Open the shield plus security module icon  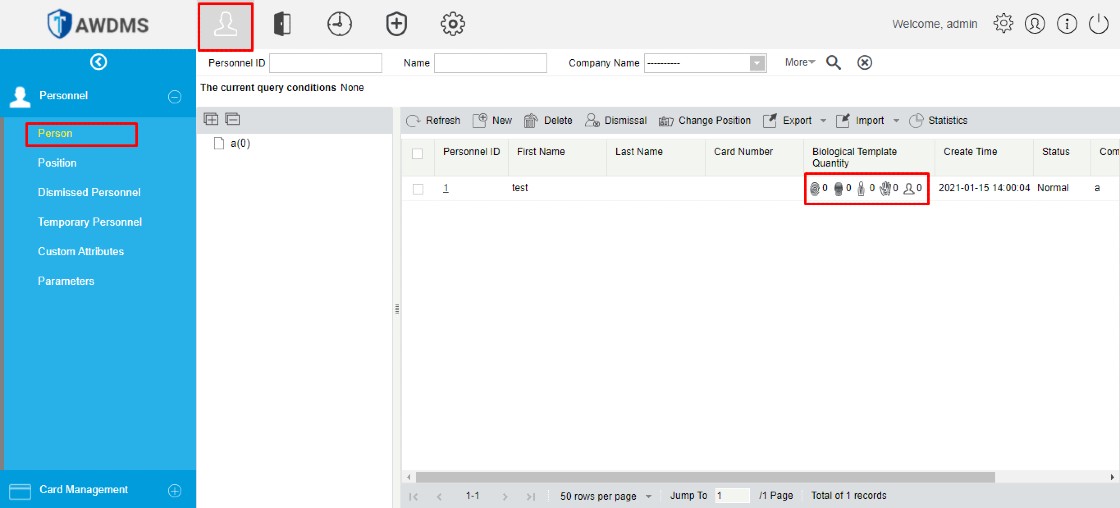pos(396,24)
